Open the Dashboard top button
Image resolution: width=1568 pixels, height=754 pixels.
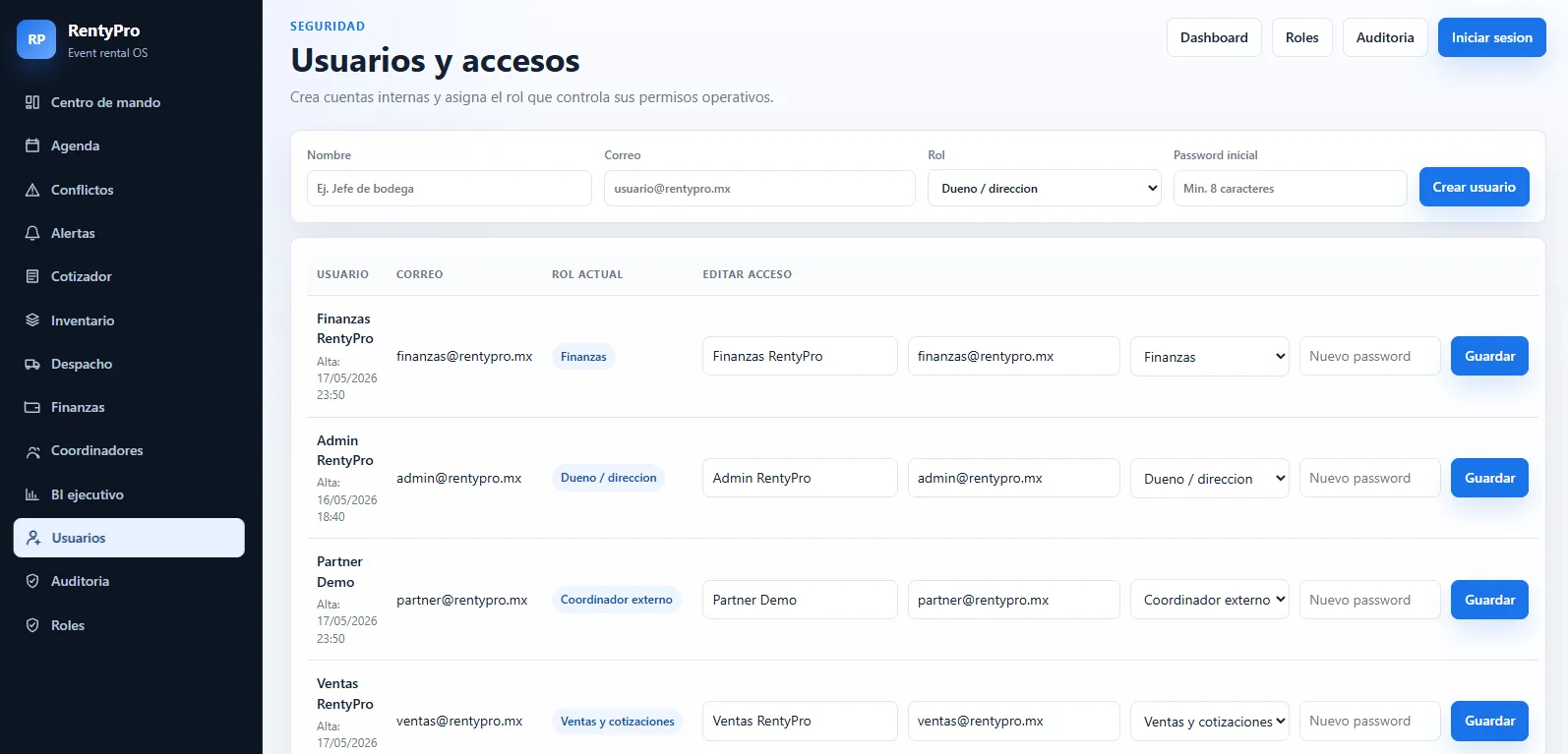1214,37
